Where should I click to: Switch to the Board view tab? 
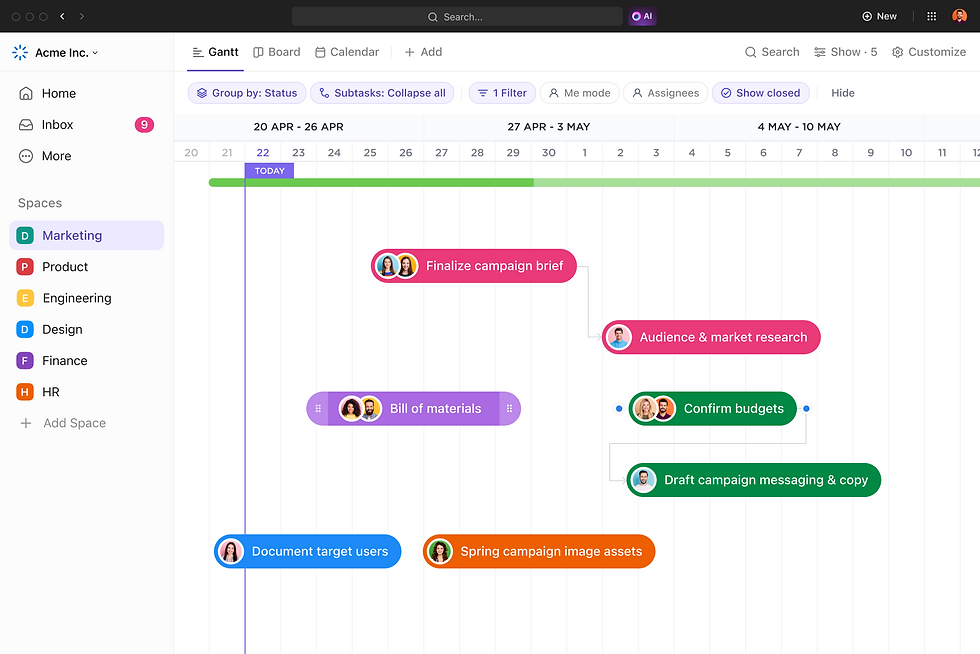[x=276, y=52]
